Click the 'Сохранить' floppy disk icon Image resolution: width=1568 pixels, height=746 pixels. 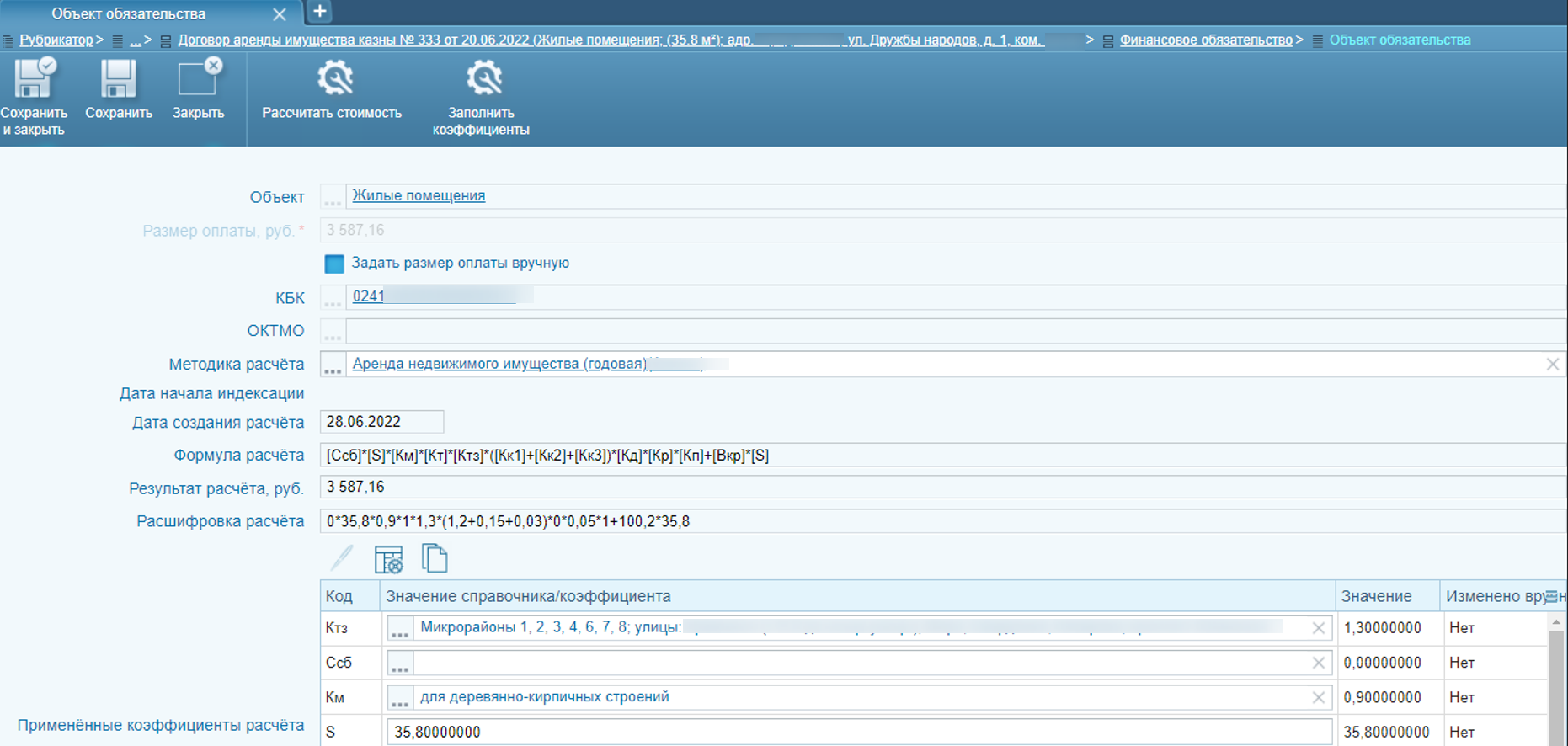118,80
